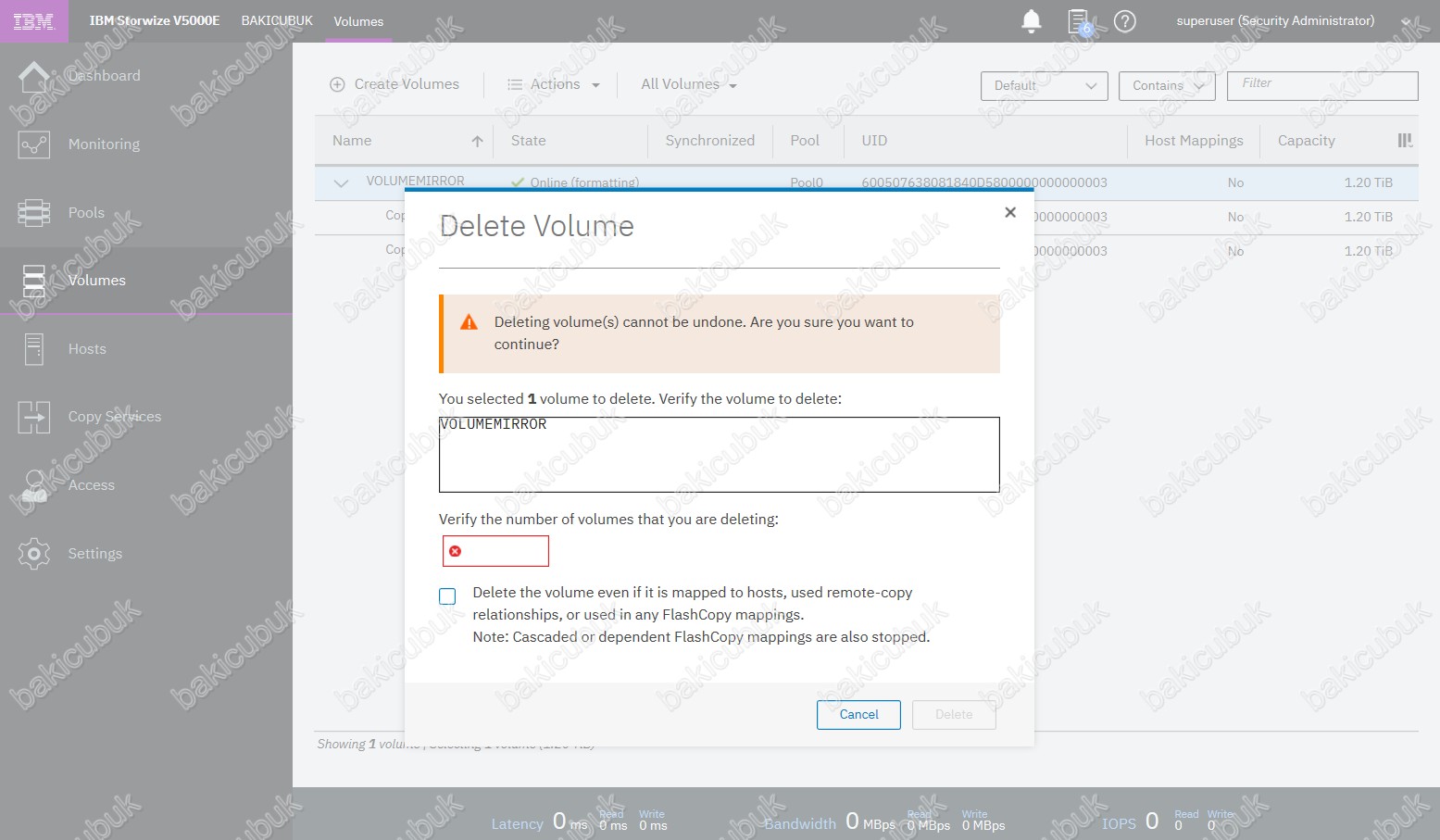The height and width of the screenshot is (840, 1440).
Task: Close the Delete Volume dialog
Action: [x=1010, y=212]
